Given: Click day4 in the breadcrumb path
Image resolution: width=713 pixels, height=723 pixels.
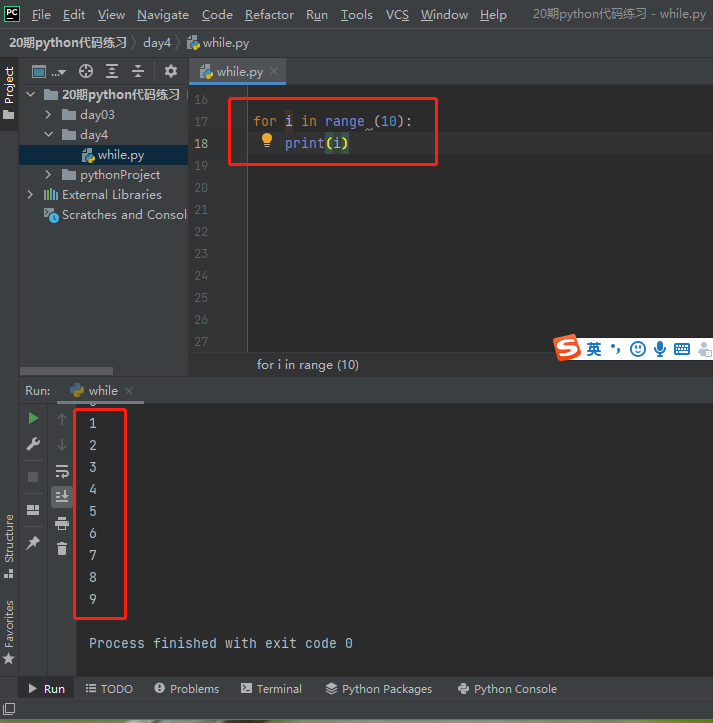Looking at the screenshot, I should pyautogui.click(x=157, y=43).
